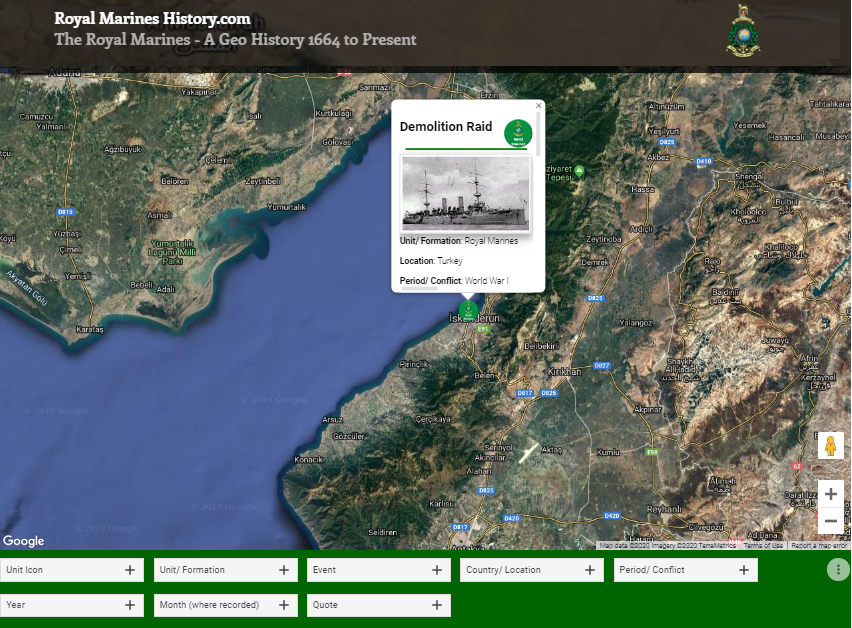Image resolution: width=852 pixels, height=628 pixels.
Task: Open the warship photo thumbnail
Action: [x=465, y=193]
